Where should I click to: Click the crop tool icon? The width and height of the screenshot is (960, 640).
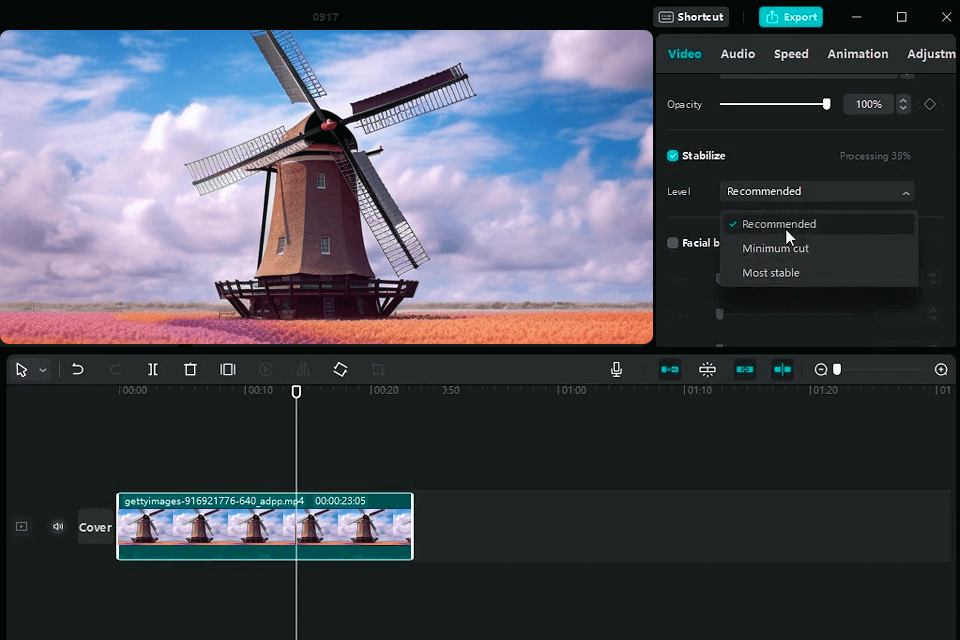[378, 369]
